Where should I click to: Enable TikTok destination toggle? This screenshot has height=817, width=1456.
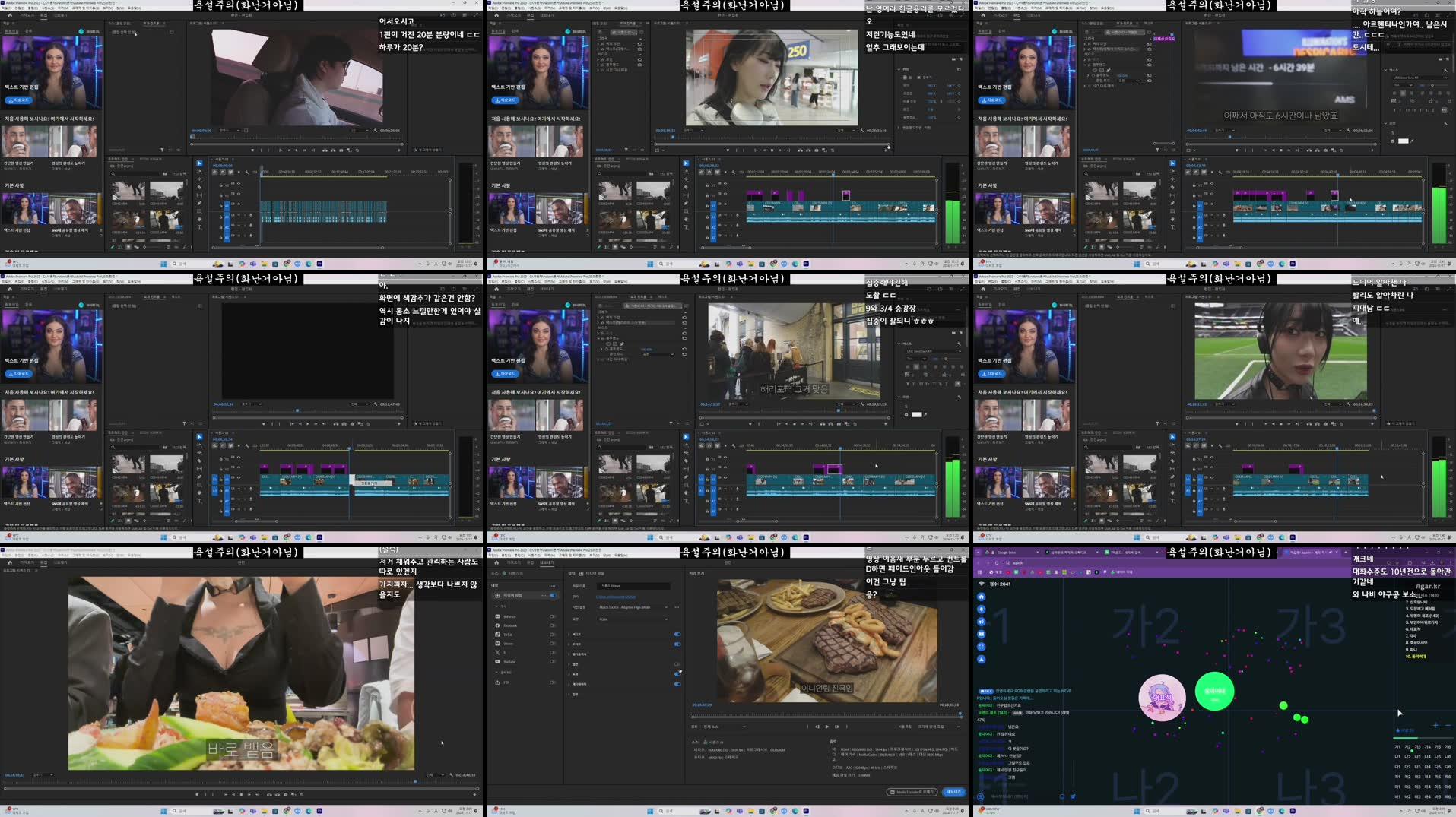pyautogui.click(x=552, y=635)
